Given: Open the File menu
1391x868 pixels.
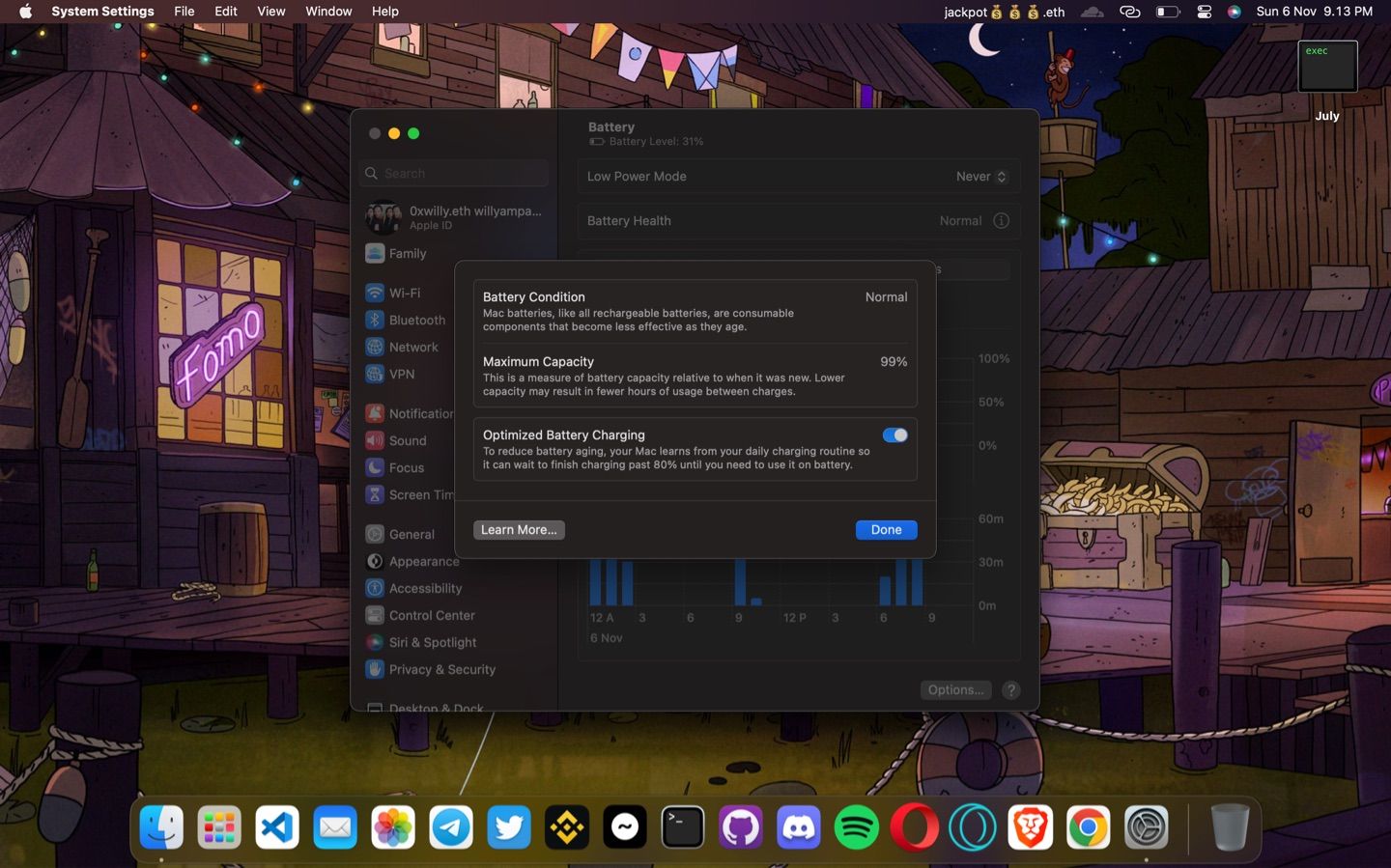Looking at the screenshot, I should (x=184, y=12).
